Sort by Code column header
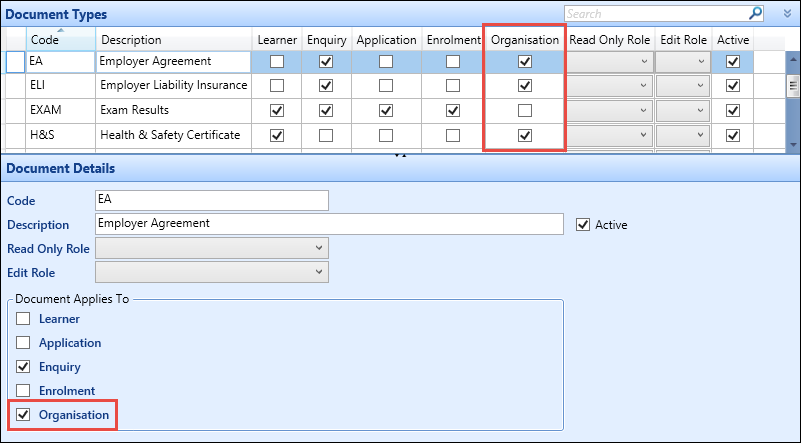 pyautogui.click(x=60, y=39)
